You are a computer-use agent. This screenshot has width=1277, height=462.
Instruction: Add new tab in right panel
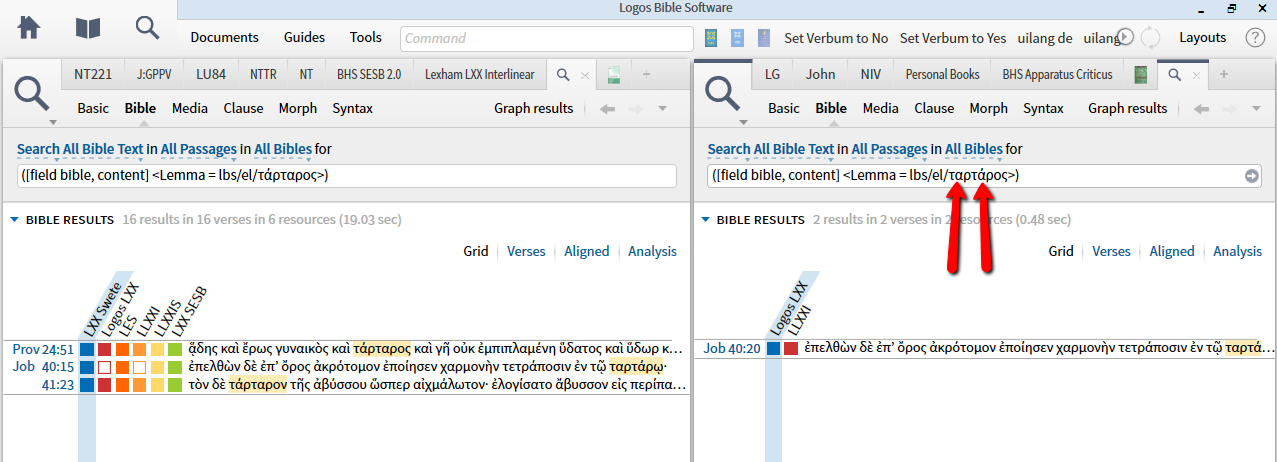[x=1223, y=74]
